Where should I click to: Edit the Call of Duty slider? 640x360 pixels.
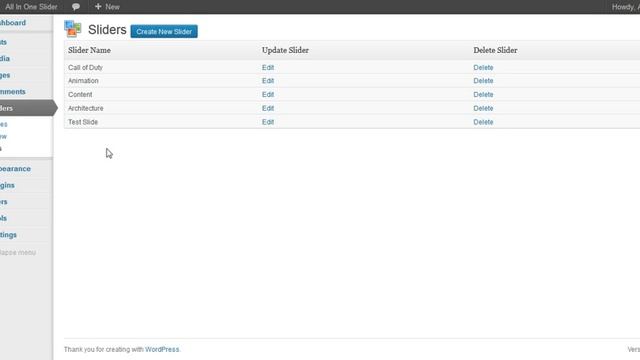268,67
